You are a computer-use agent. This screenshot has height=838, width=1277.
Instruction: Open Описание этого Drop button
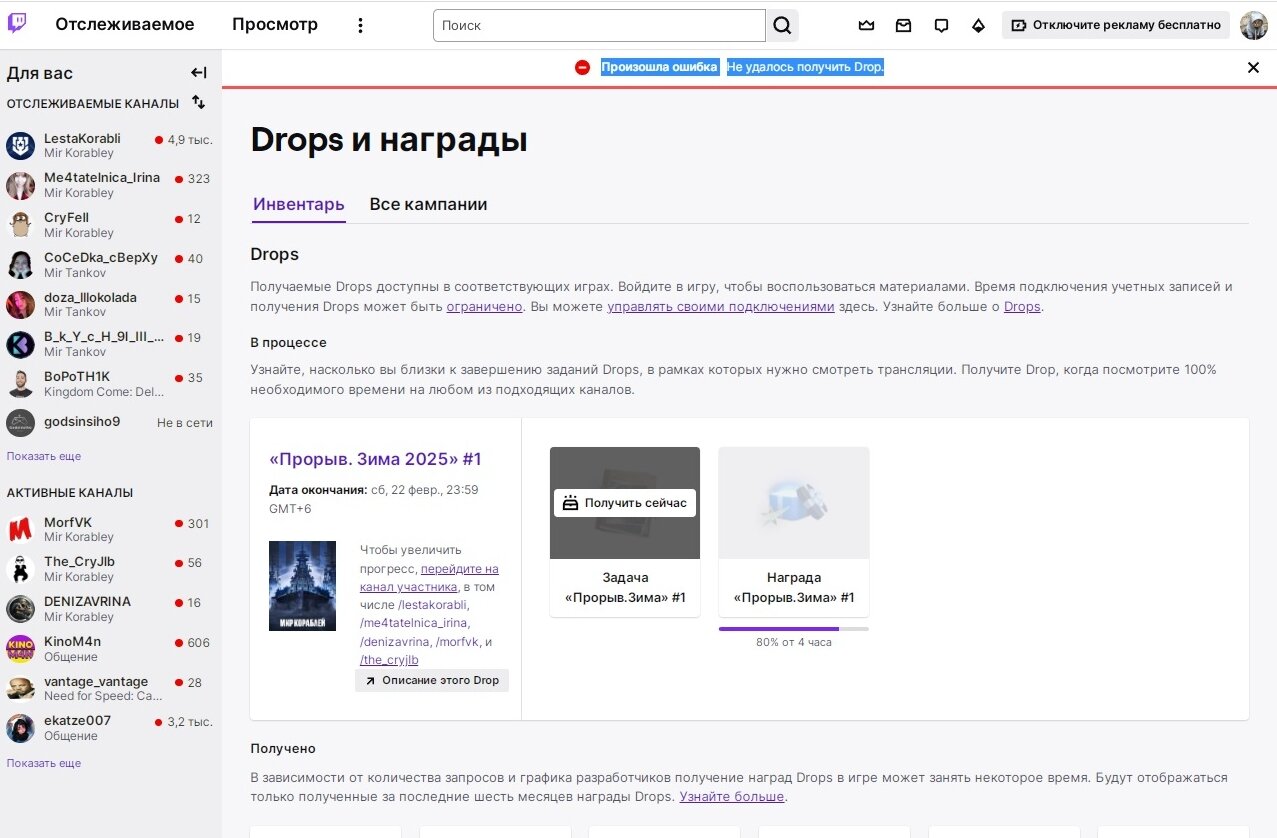point(432,681)
